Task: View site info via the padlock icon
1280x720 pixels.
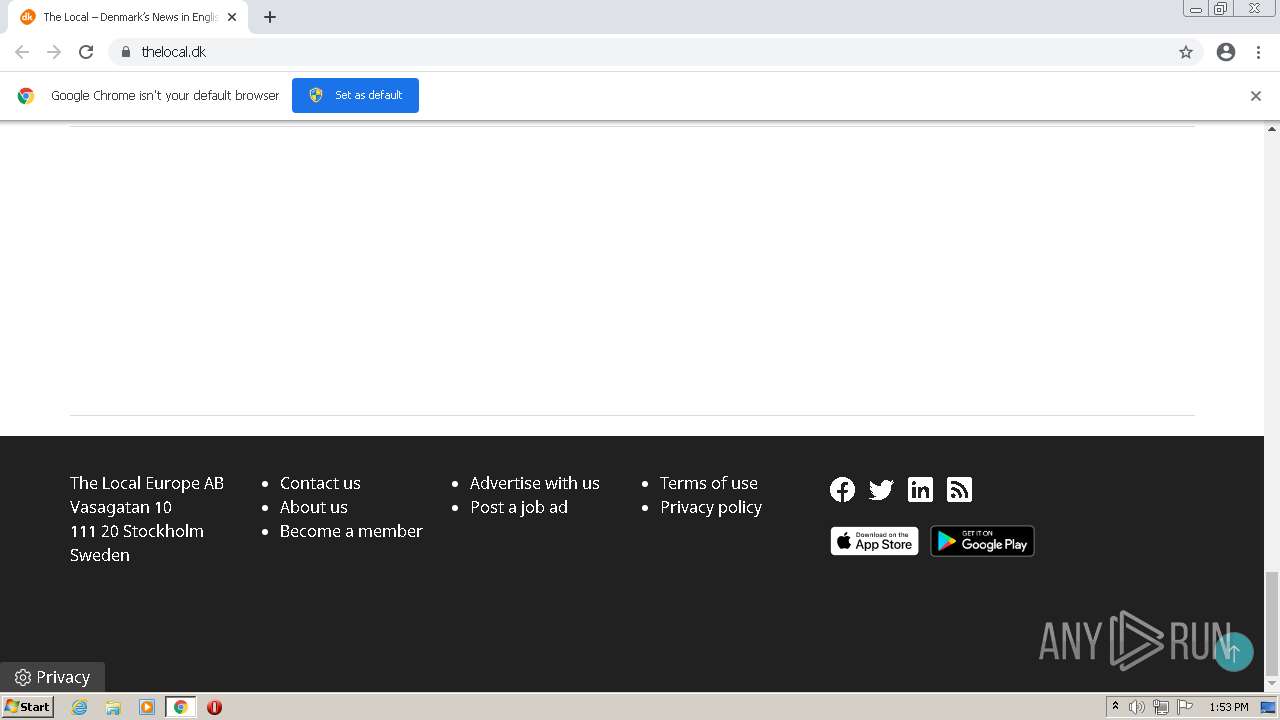Action: pyautogui.click(x=125, y=52)
